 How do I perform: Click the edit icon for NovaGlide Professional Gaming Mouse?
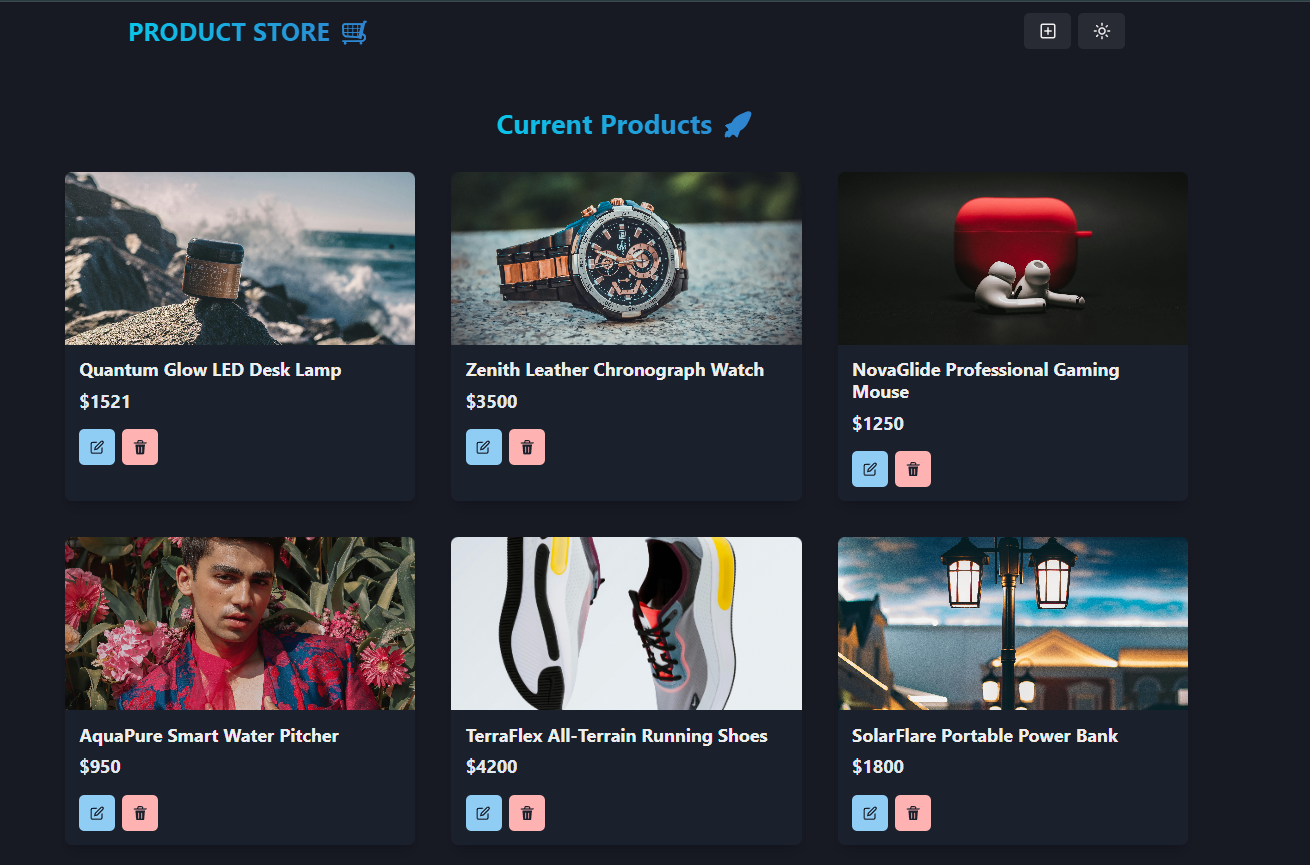870,468
